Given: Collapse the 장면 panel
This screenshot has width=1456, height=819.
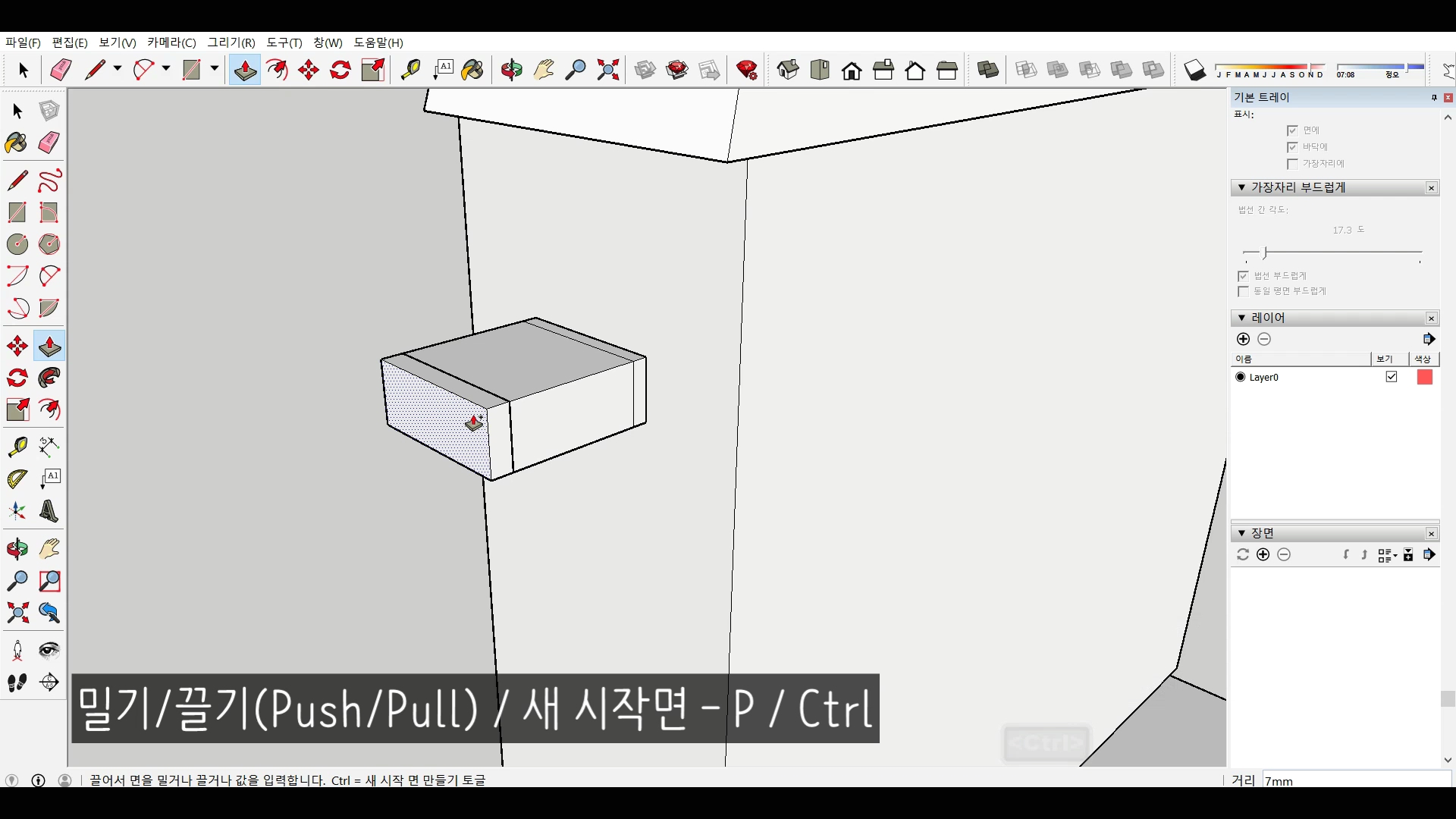Looking at the screenshot, I should click(x=1241, y=533).
